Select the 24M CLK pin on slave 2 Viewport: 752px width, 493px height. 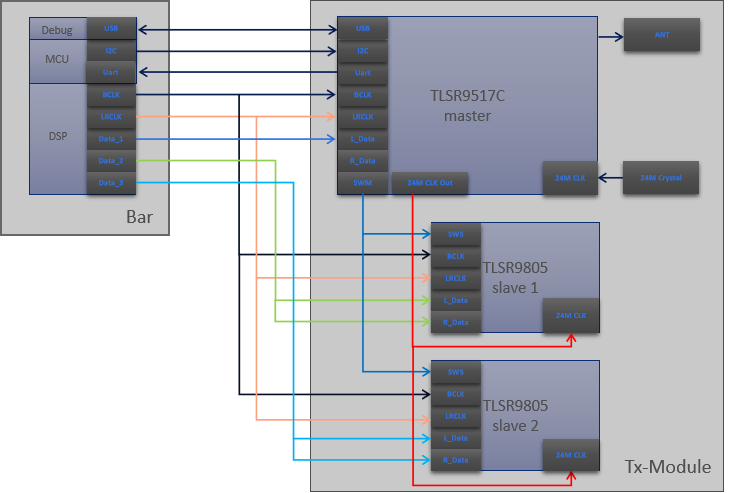click(x=571, y=455)
